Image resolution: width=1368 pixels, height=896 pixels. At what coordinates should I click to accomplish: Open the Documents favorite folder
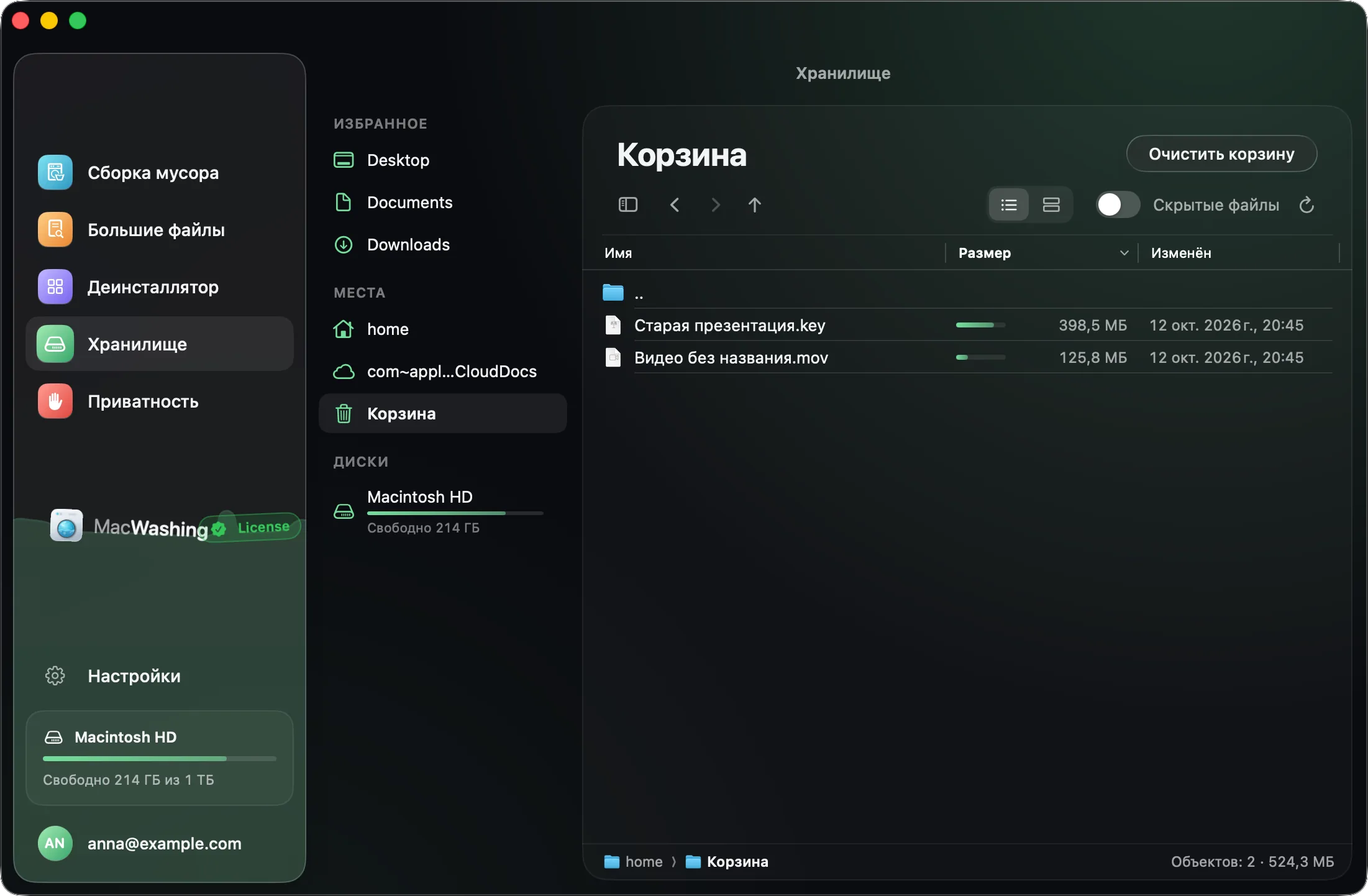(x=442, y=203)
